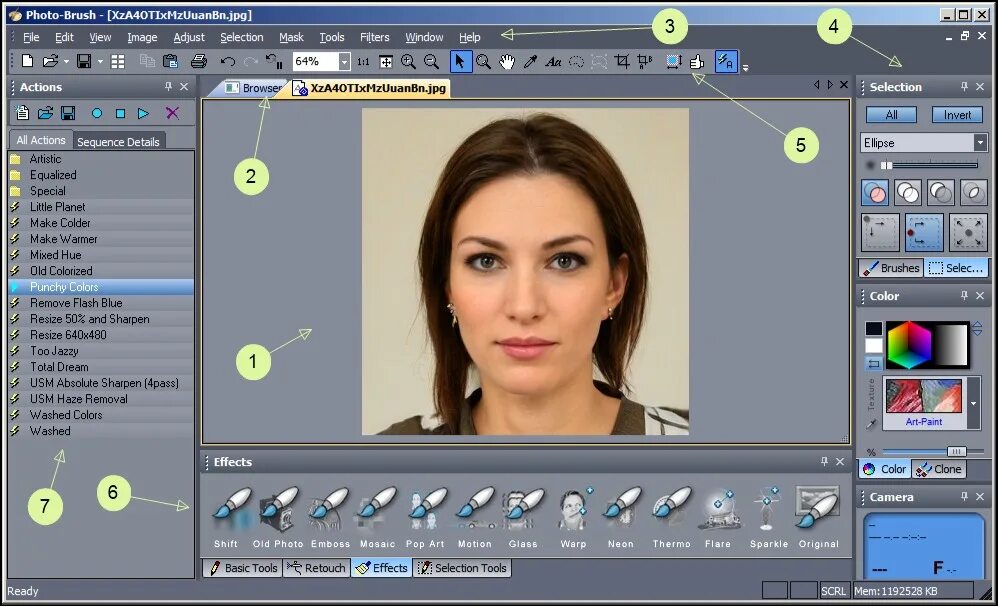Image resolution: width=998 pixels, height=606 pixels.
Task: Click the thumbs-up icon in the toolbar
Action: 697,62
